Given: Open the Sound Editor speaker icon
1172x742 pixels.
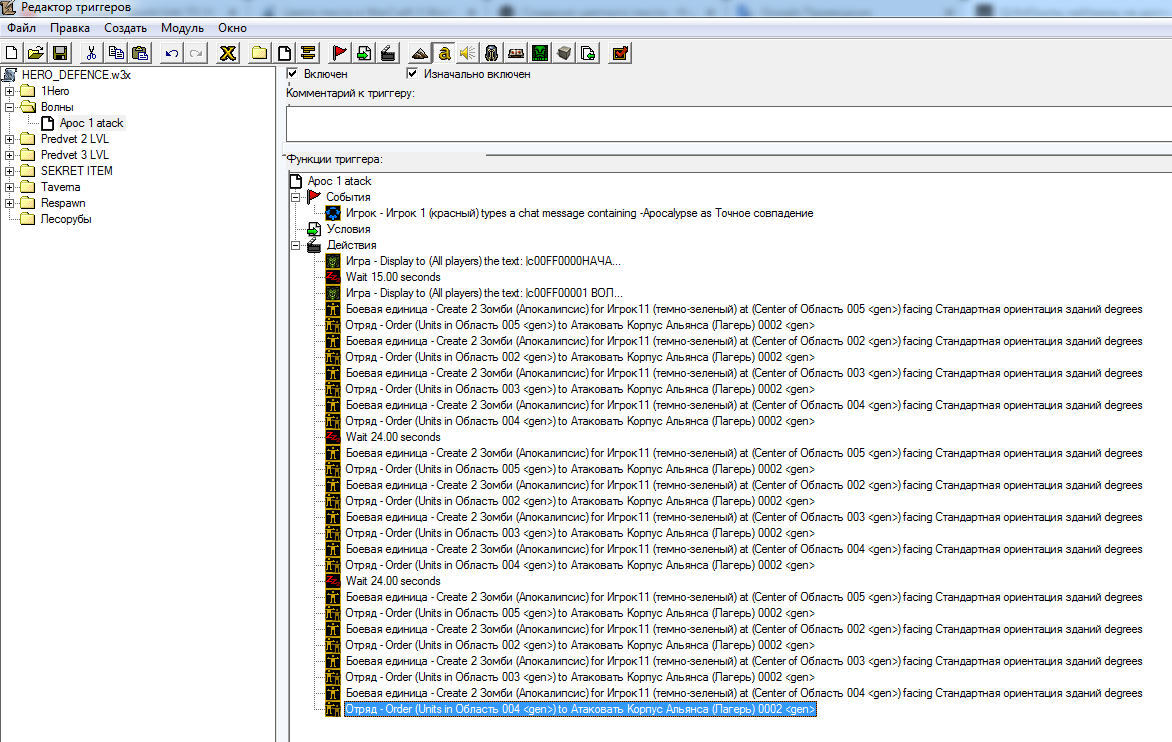Looking at the screenshot, I should [468, 52].
